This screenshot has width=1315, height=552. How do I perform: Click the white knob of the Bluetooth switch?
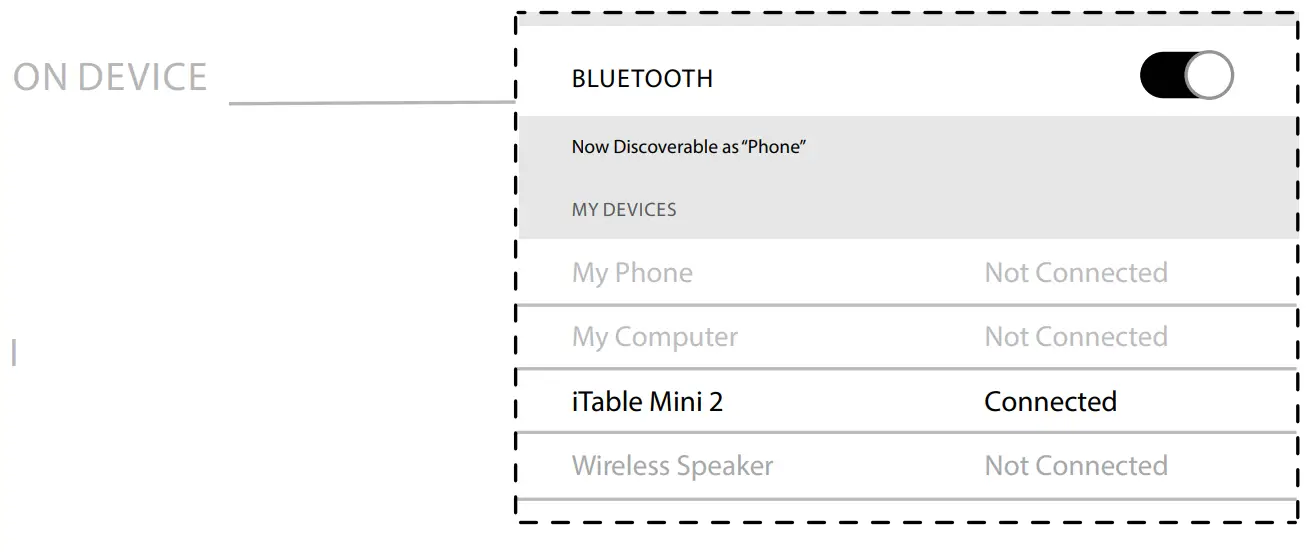pyautogui.click(x=1208, y=76)
